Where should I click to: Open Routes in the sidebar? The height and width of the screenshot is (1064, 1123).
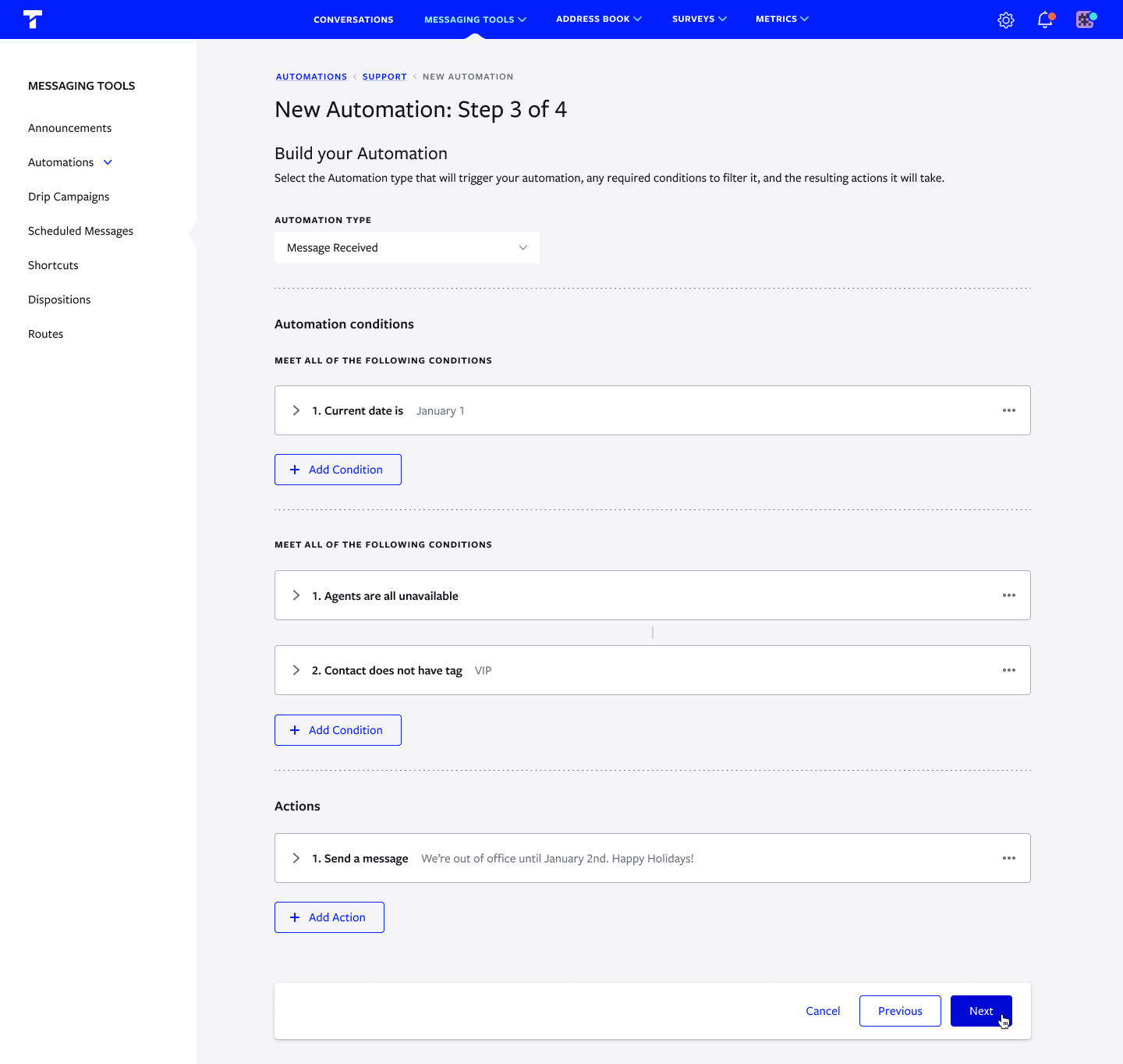tap(45, 334)
